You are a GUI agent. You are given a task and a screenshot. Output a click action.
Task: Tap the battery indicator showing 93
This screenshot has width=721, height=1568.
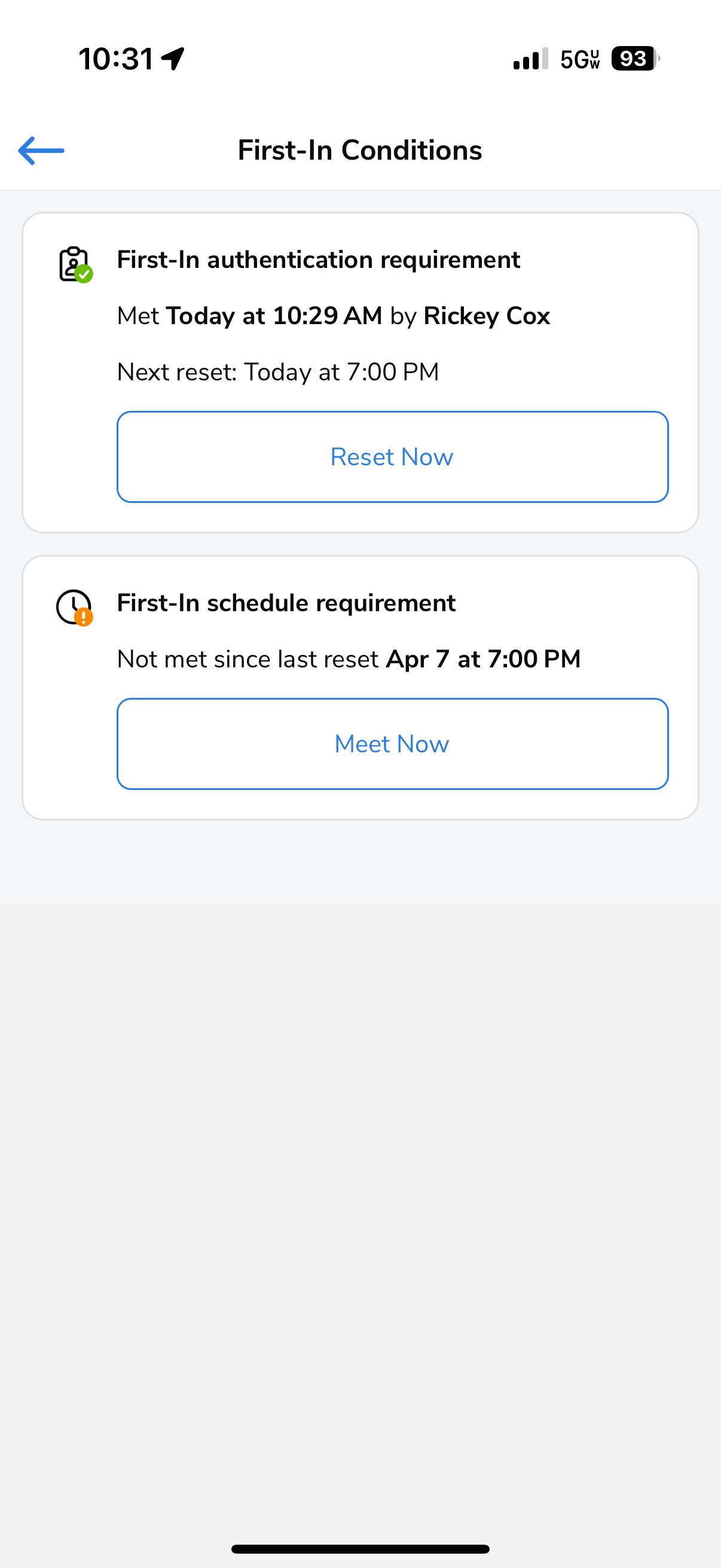pos(636,59)
